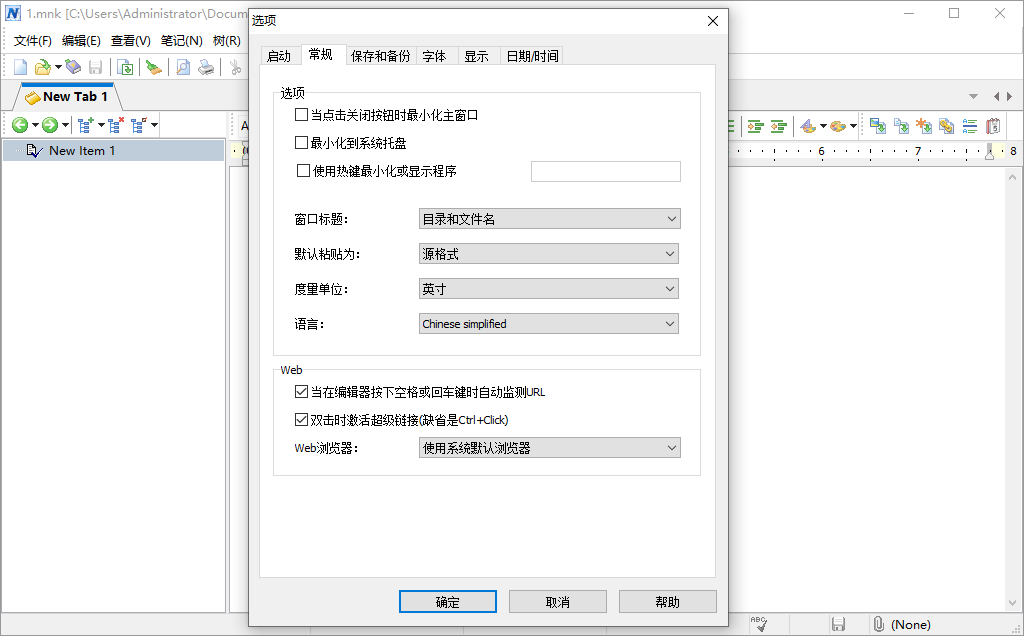The height and width of the screenshot is (636, 1024).
Task: Click the hotkey input field
Action: (606, 171)
